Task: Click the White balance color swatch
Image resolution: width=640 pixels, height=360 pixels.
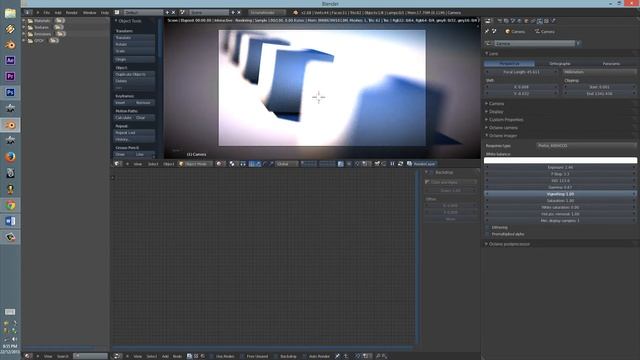Action: pyautogui.click(x=560, y=160)
